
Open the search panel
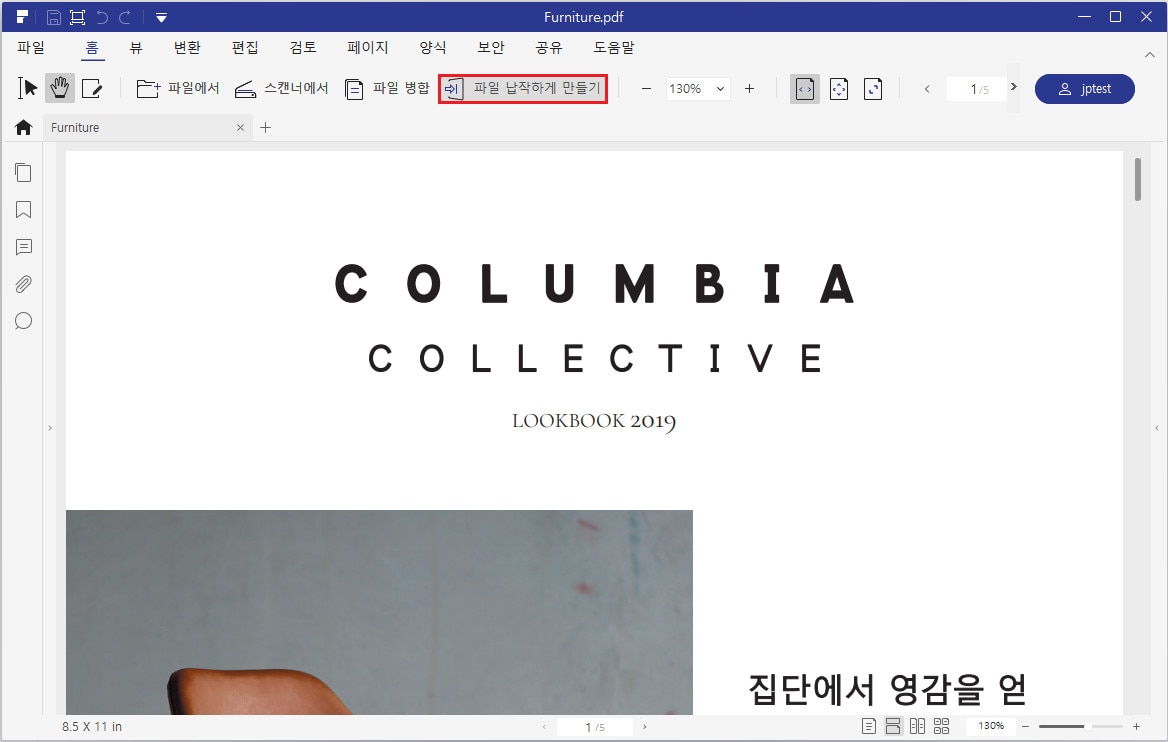(x=24, y=321)
